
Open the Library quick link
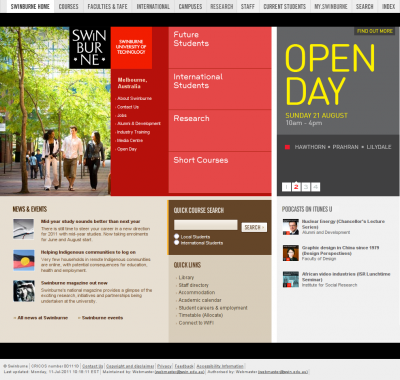(x=186, y=277)
